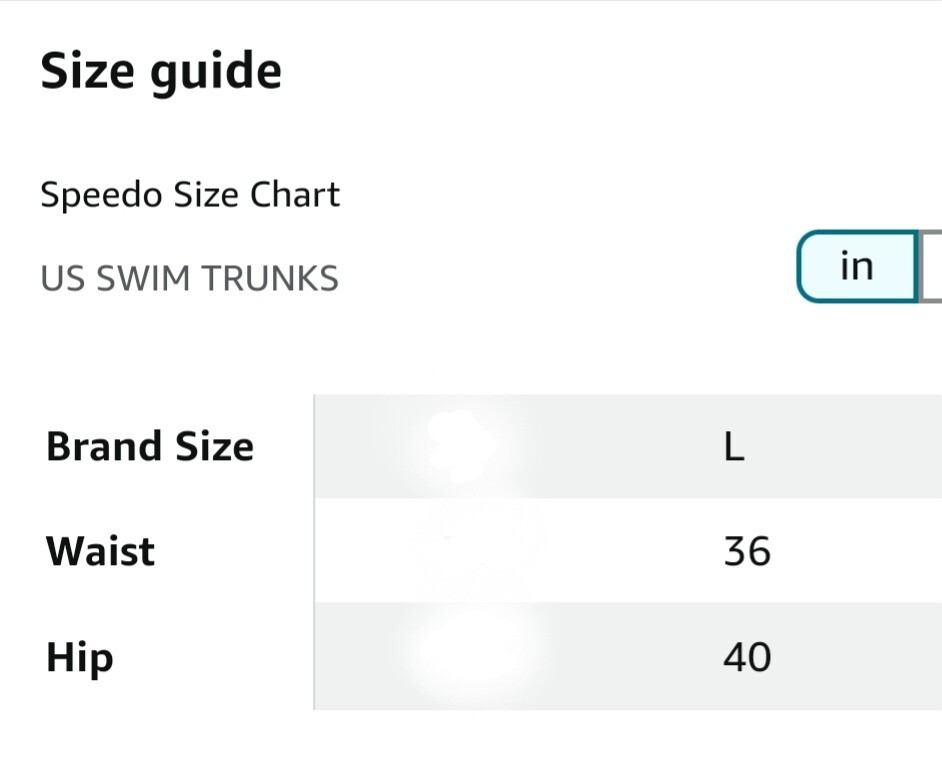
Task: Select the "in" inches unit toggle
Action: tap(857, 266)
